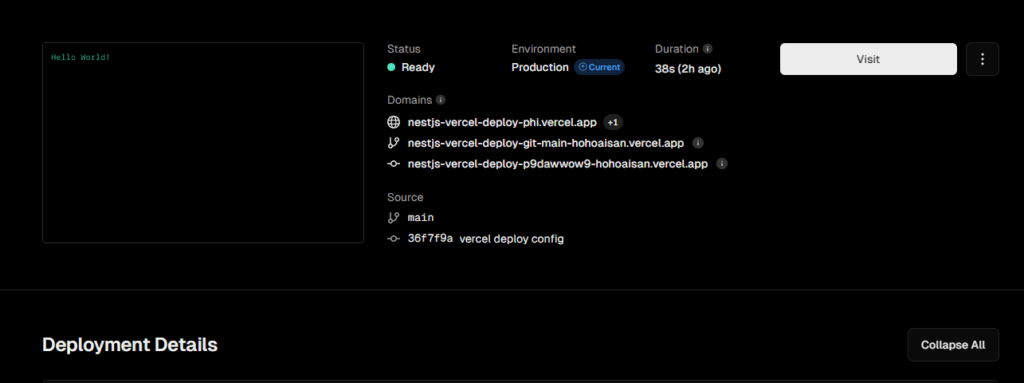The height and width of the screenshot is (383, 1024).
Task: Open nestjs-vercel-deploy-phi.vercel.app link
Action: tap(502, 122)
